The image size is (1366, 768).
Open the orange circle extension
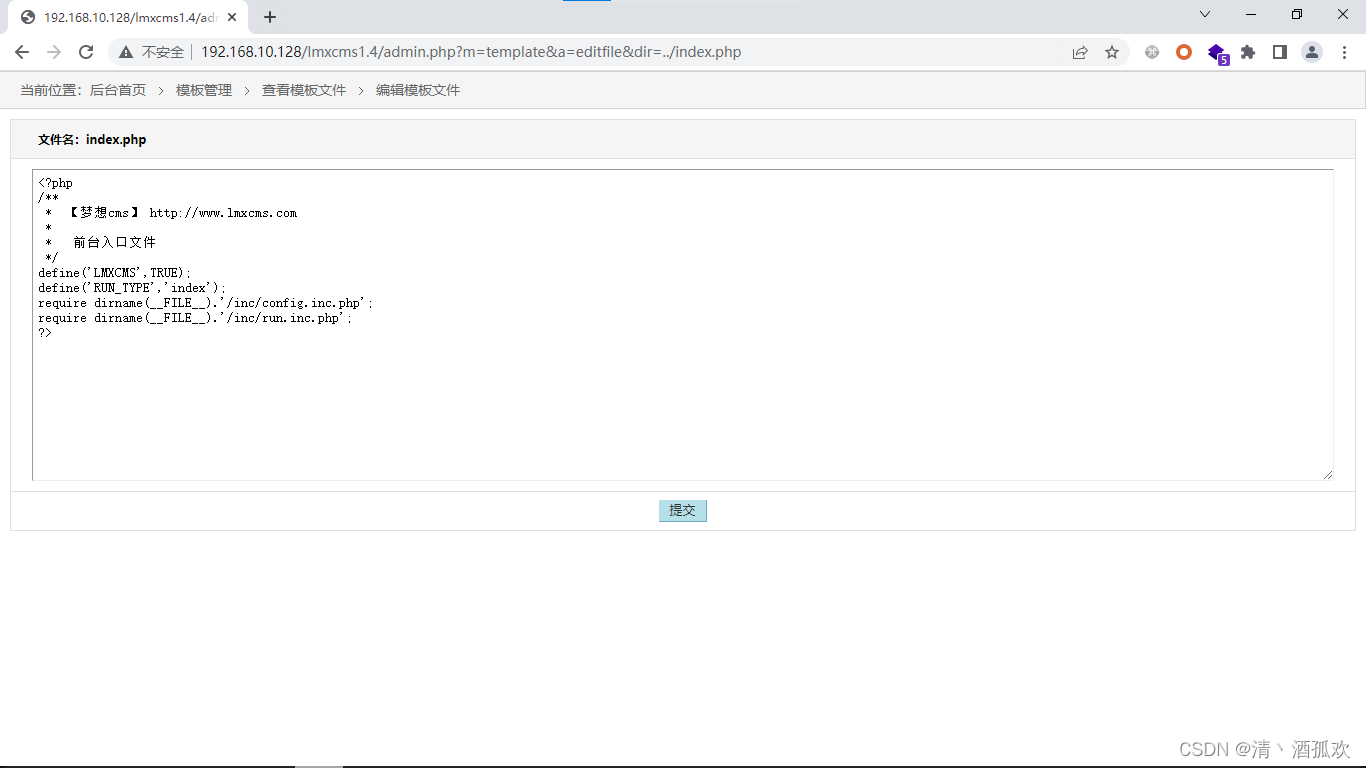pos(1184,52)
